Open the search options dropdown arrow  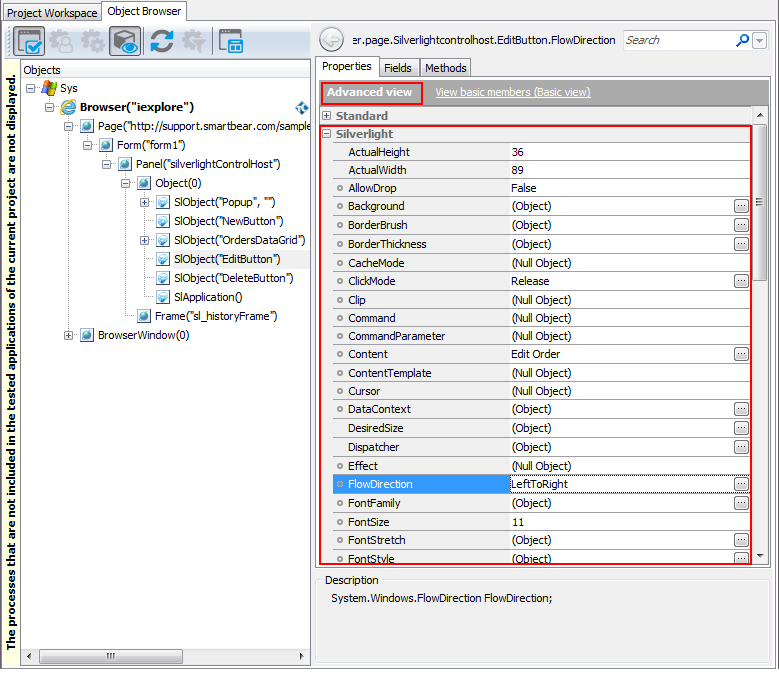pos(759,41)
